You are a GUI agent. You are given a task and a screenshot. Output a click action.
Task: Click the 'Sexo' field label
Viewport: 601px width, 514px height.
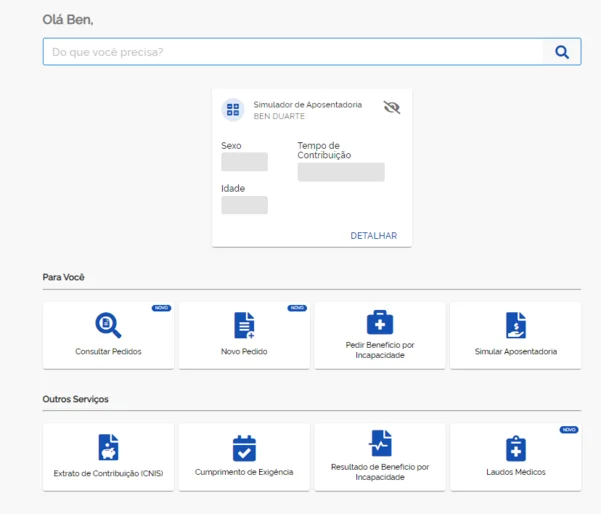point(231,146)
